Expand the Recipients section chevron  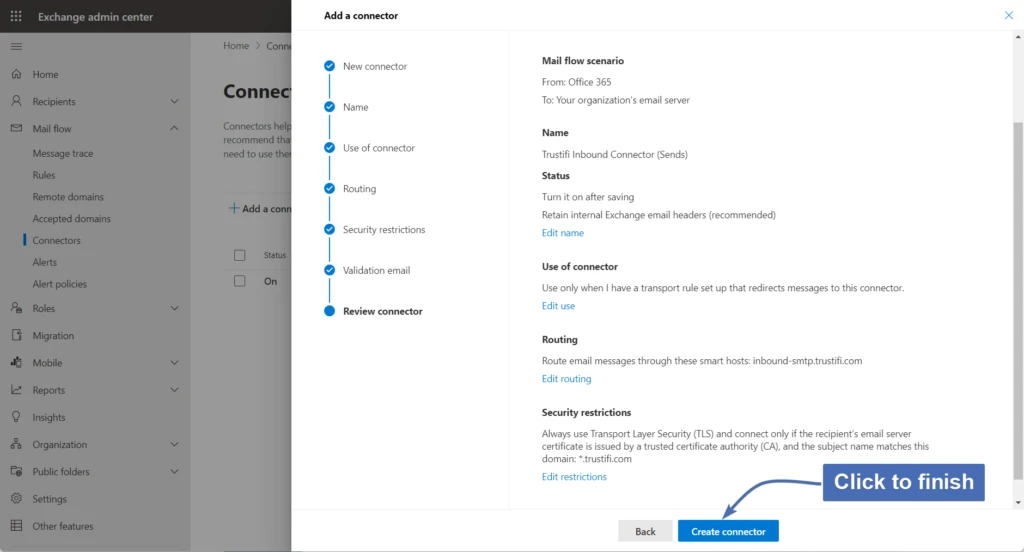174,102
